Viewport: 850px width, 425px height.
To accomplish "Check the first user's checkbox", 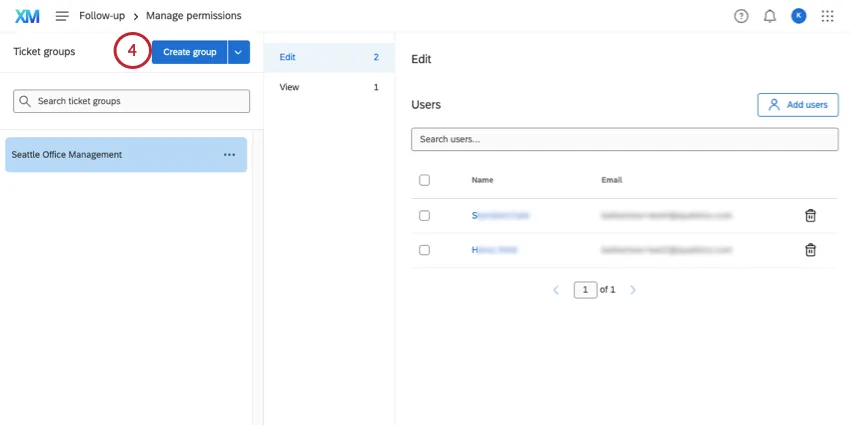I will click(x=424, y=215).
